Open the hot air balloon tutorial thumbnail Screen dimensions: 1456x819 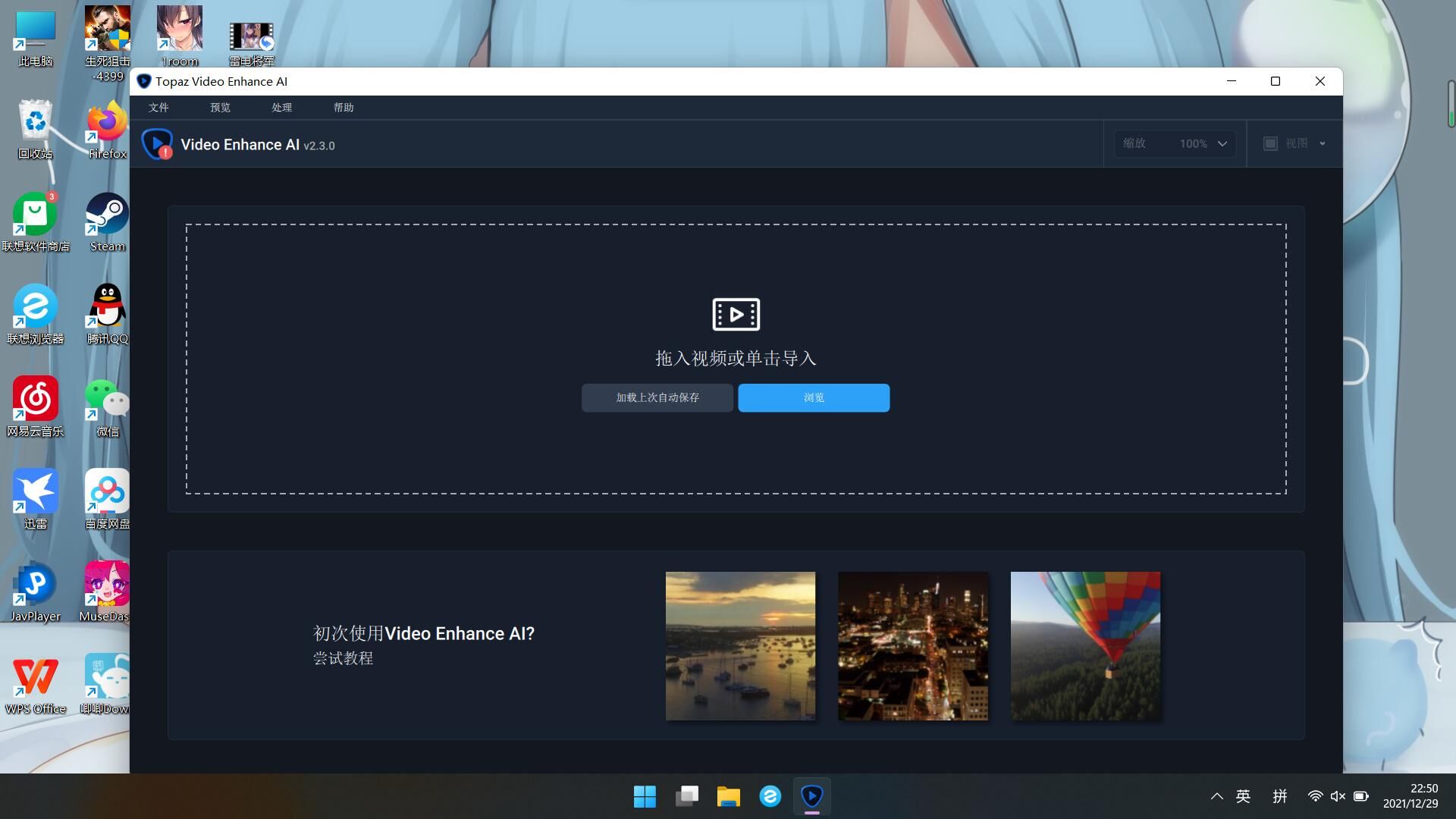[1085, 645]
